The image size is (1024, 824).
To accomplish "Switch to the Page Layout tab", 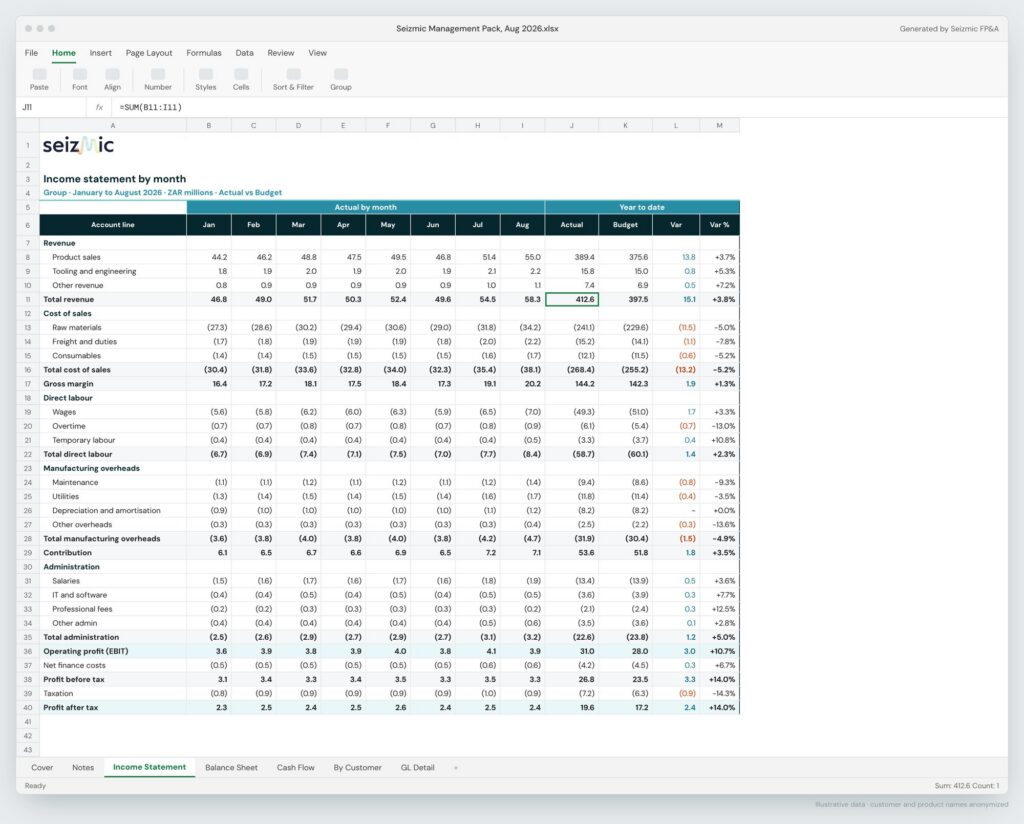I will pos(149,53).
